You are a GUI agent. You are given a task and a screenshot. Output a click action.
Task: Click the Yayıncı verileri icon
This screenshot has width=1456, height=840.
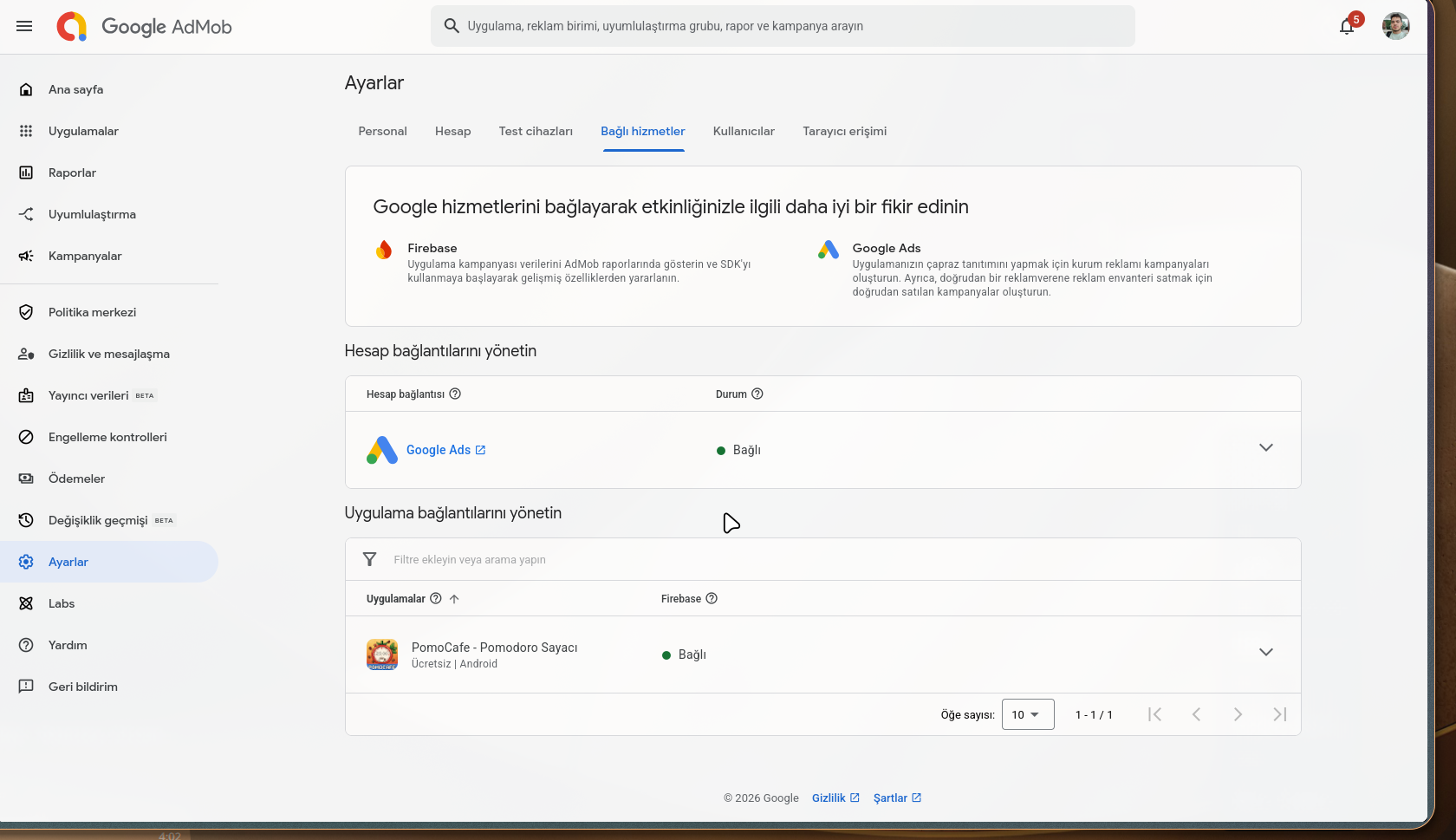point(26,395)
